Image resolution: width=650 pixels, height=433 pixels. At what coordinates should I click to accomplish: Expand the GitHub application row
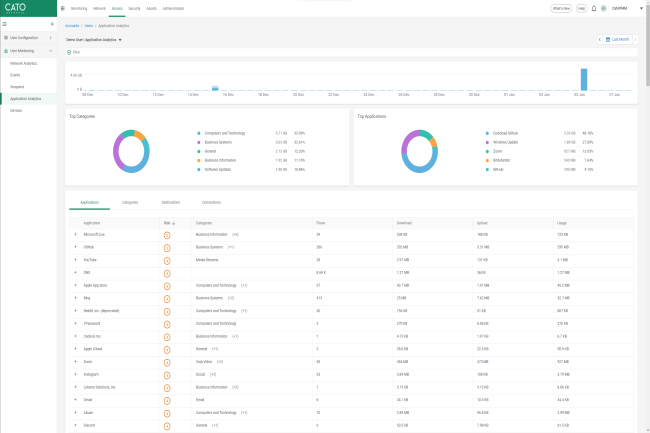[75, 246]
